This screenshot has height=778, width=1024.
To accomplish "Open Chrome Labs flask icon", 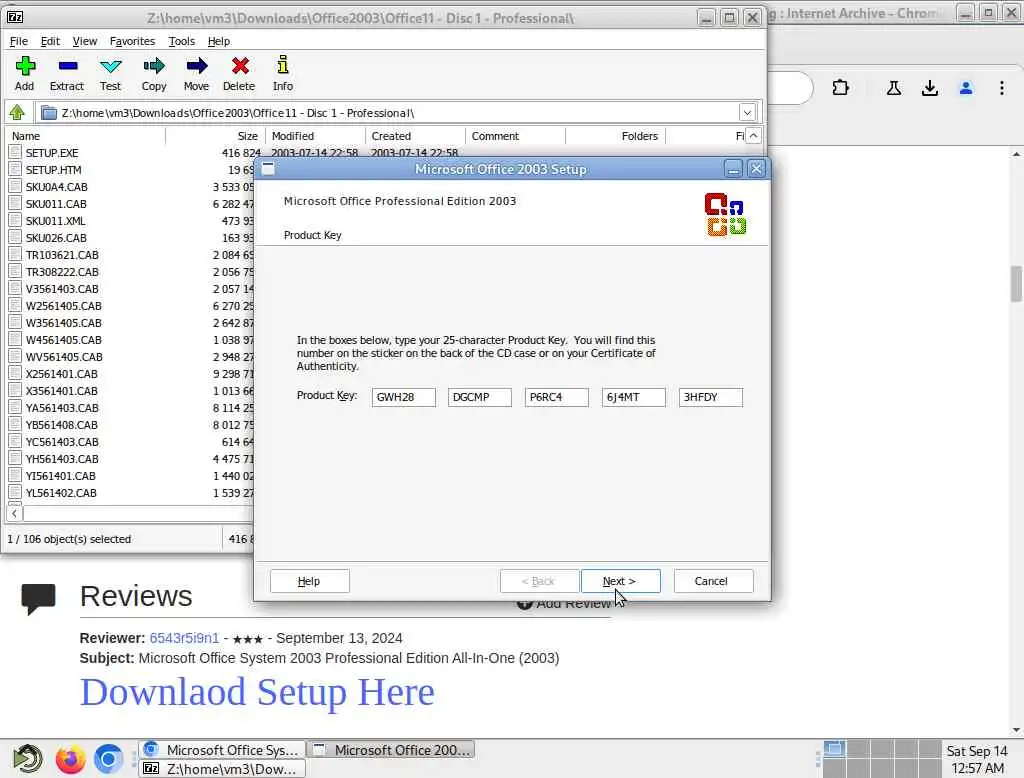I will click(x=893, y=88).
